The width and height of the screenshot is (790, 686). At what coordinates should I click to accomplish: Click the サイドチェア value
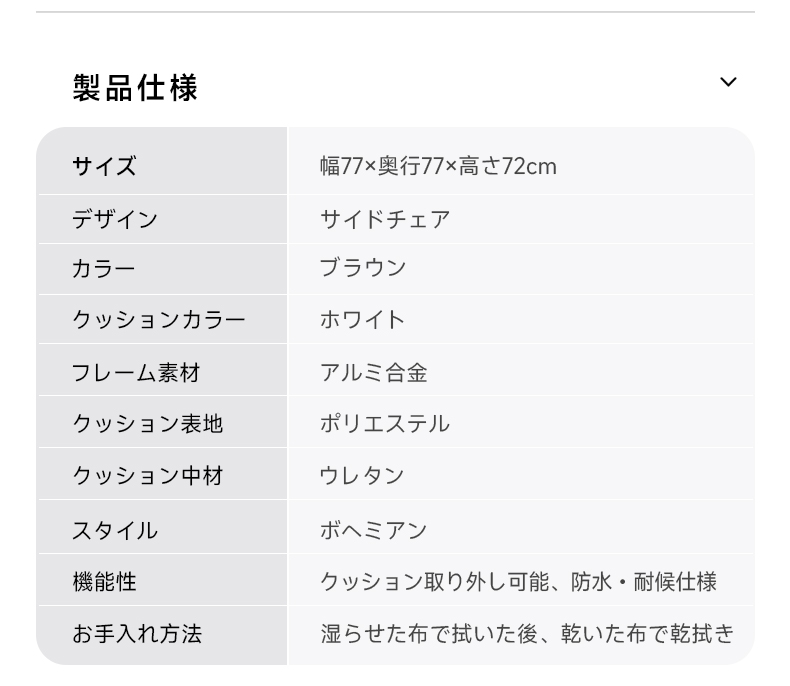(x=385, y=220)
